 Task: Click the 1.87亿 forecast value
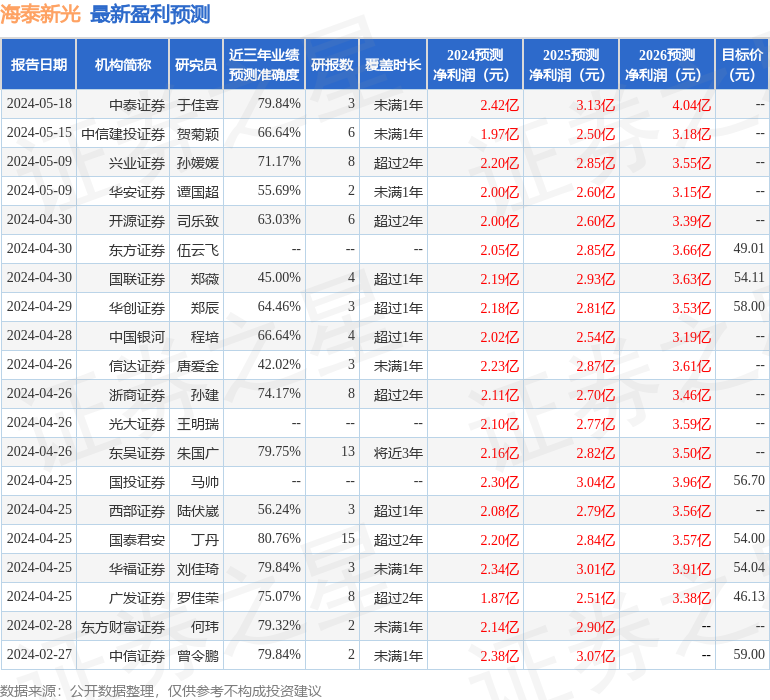click(x=499, y=597)
